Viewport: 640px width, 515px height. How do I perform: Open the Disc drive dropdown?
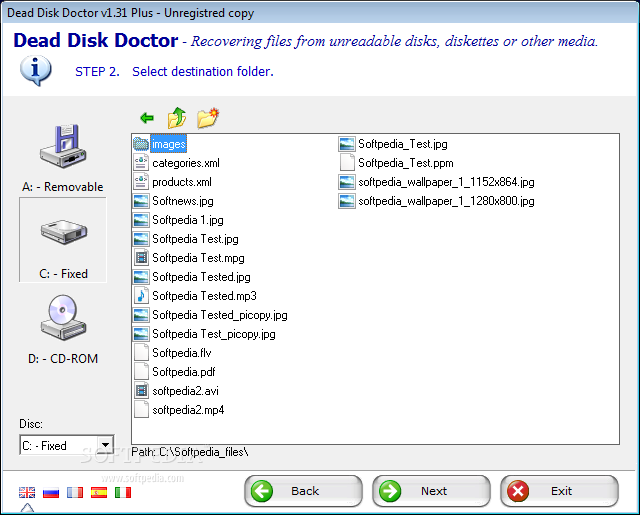pos(105,445)
